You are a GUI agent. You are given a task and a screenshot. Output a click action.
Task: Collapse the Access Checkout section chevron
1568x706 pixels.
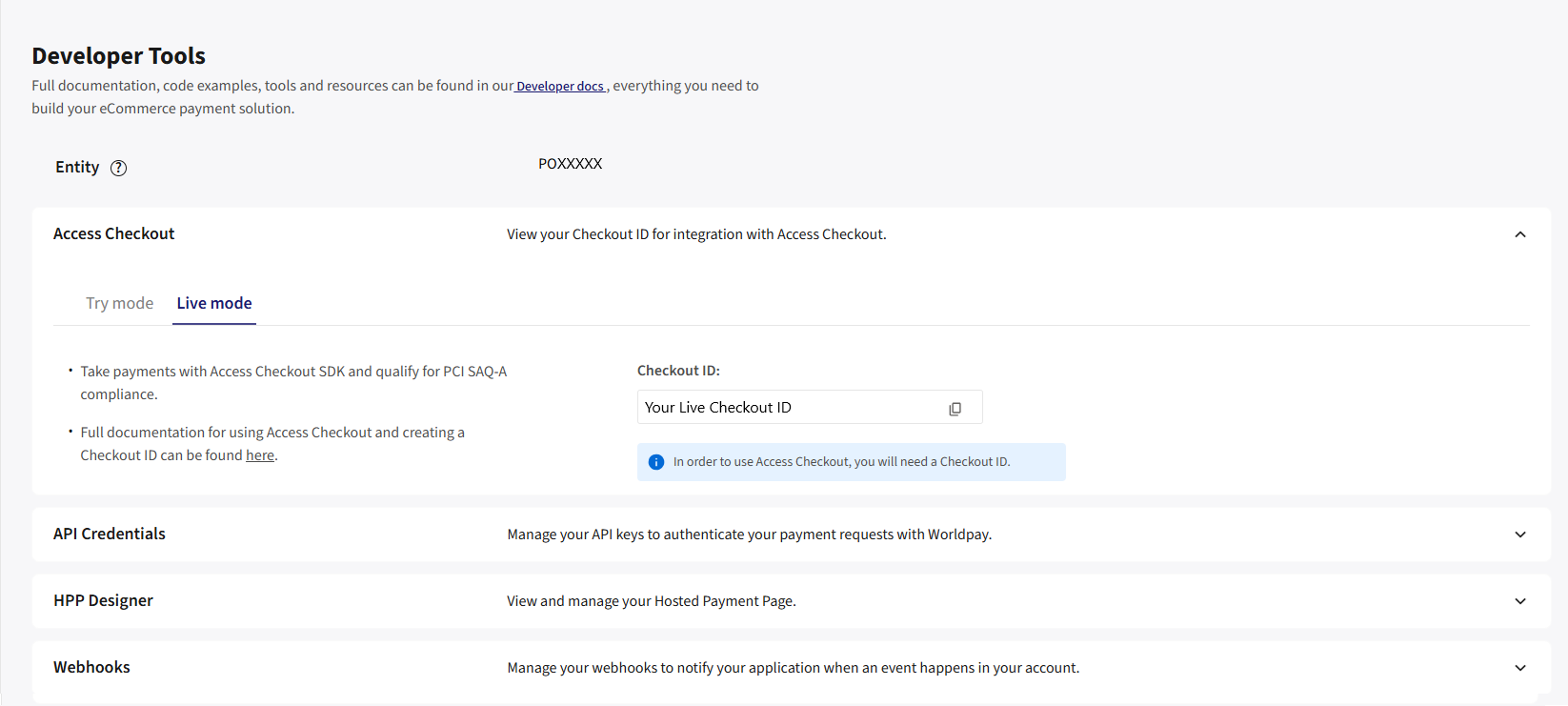[x=1520, y=234]
